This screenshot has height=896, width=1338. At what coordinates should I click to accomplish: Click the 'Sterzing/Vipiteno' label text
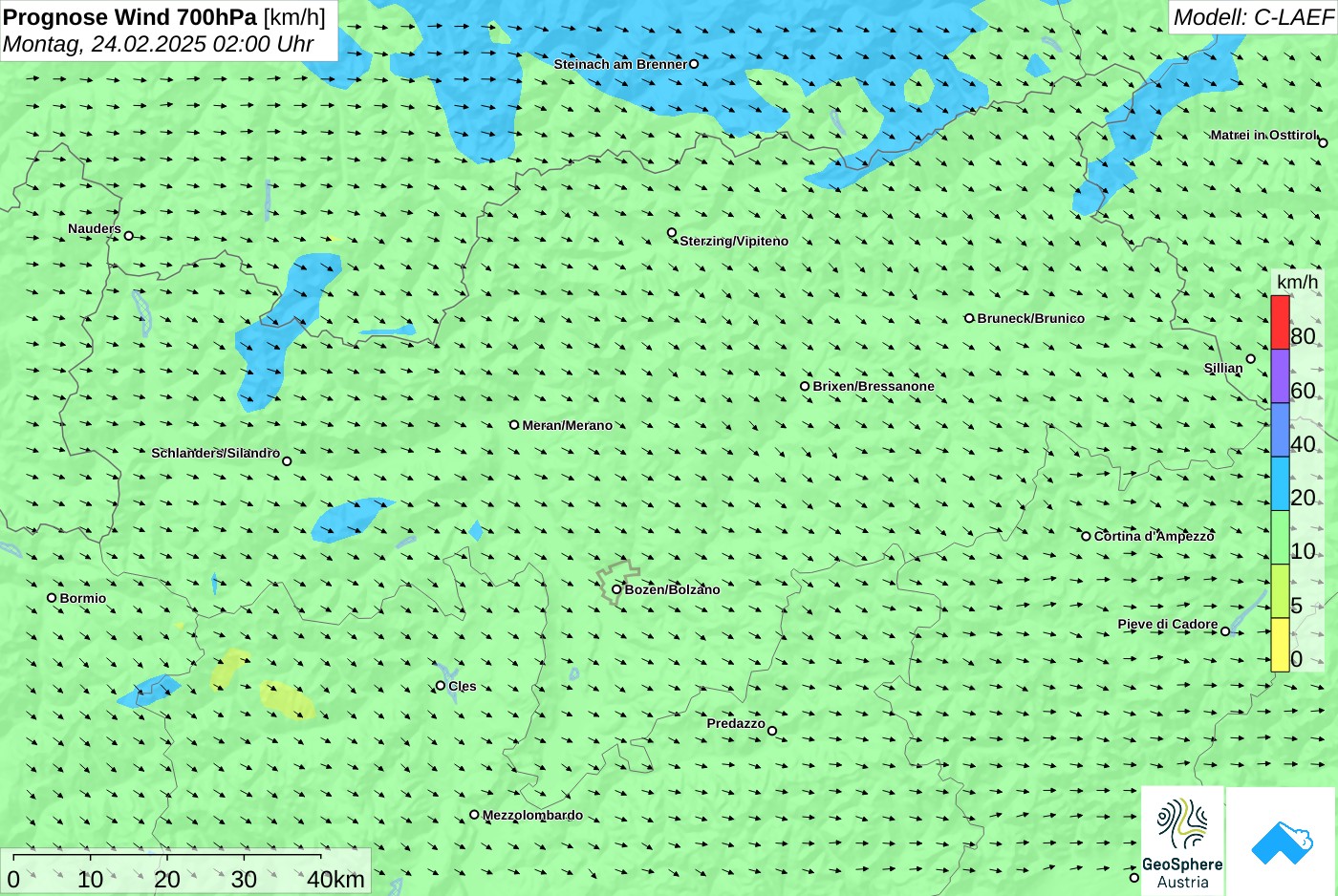tap(734, 241)
